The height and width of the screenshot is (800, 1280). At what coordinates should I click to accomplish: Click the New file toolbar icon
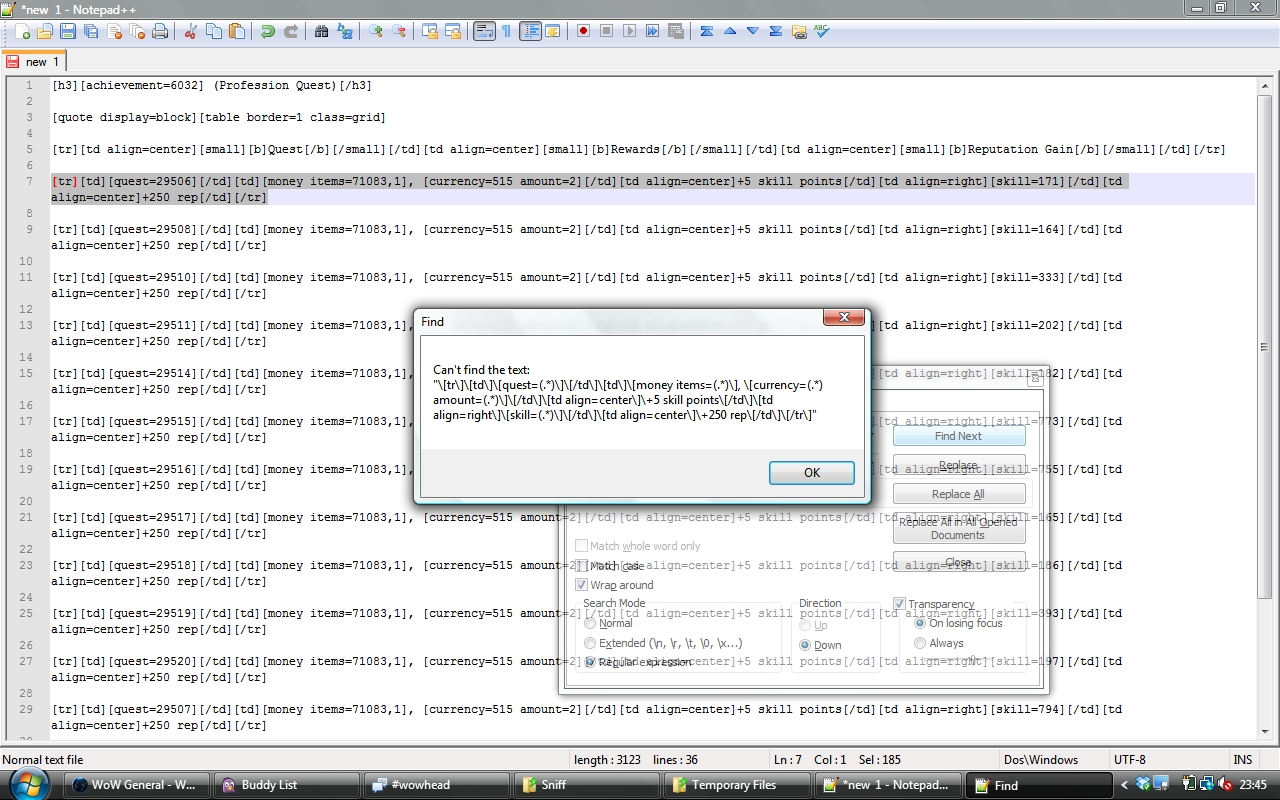tap(22, 32)
